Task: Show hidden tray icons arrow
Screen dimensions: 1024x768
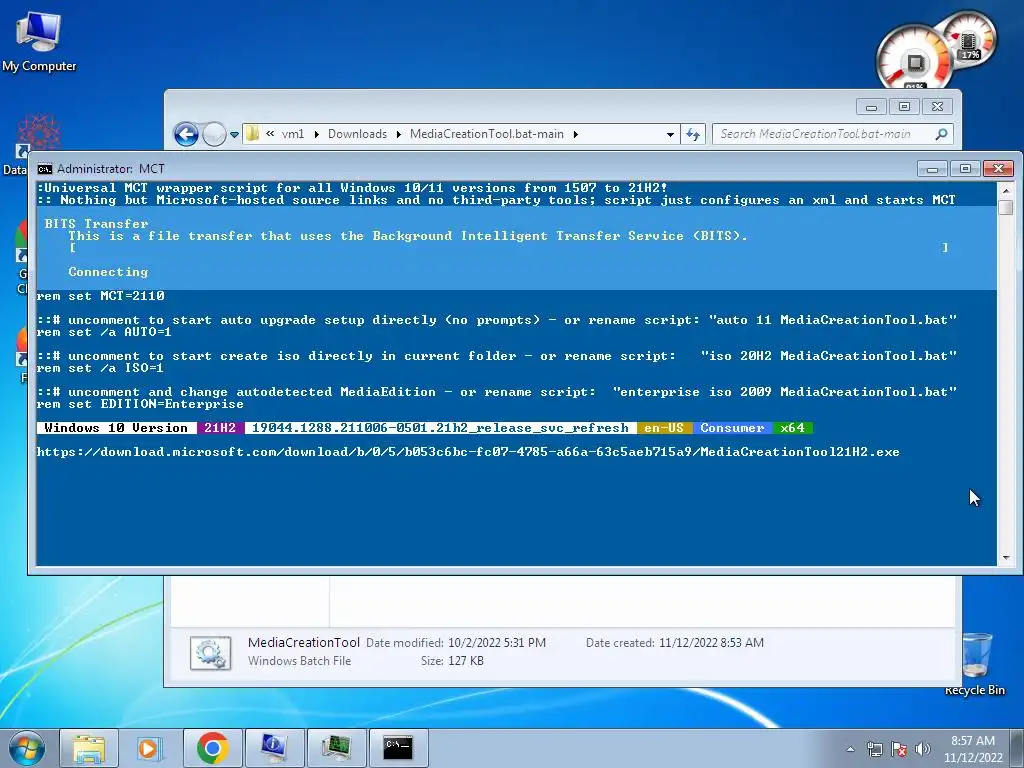Action: point(850,749)
